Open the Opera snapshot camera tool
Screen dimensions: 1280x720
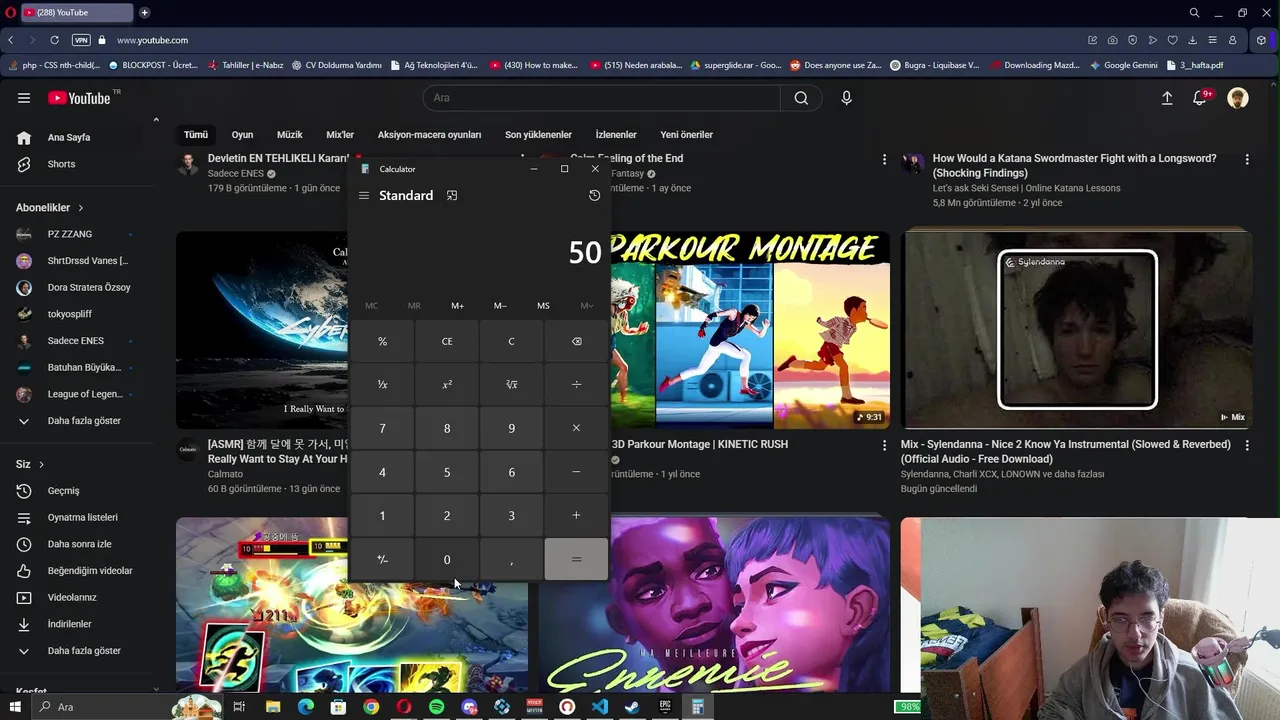pos(1112,40)
